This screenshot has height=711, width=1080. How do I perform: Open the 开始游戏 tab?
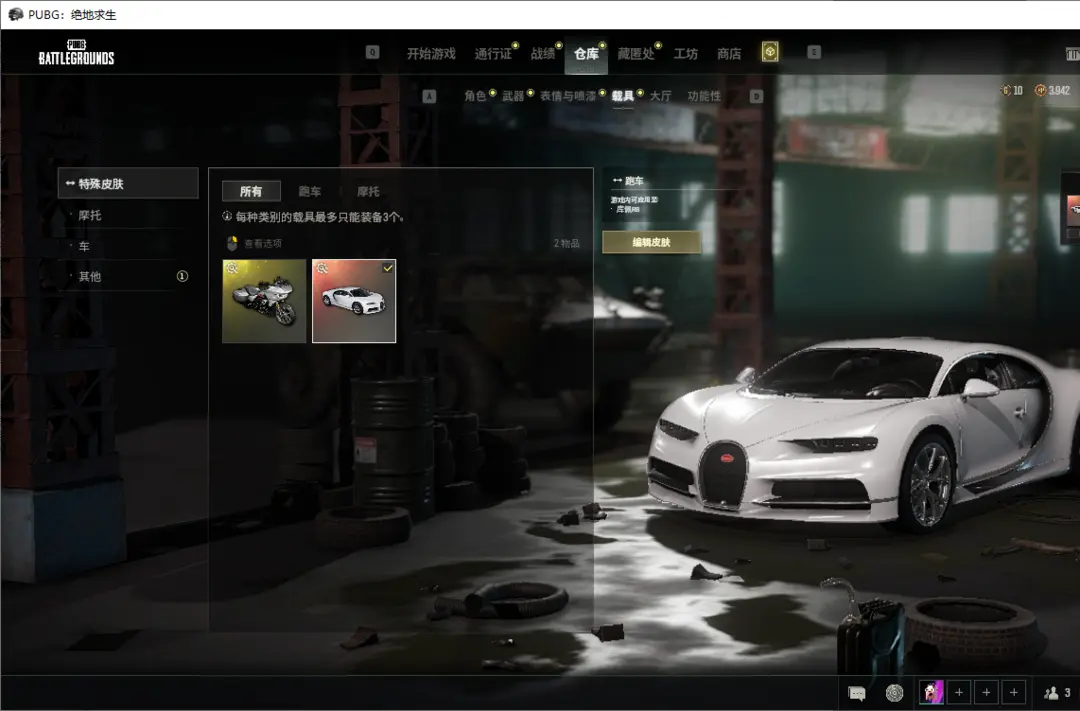[x=431, y=54]
